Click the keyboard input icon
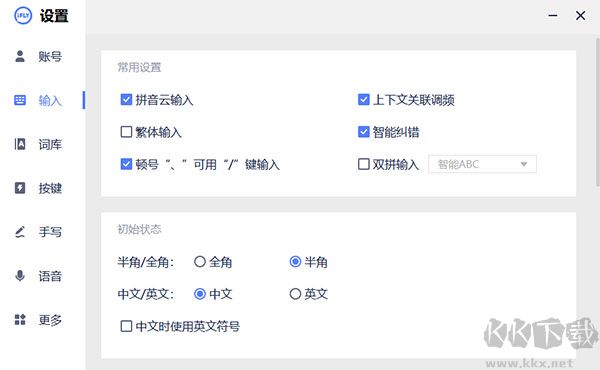600x370 pixels. (x=20, y=100)
